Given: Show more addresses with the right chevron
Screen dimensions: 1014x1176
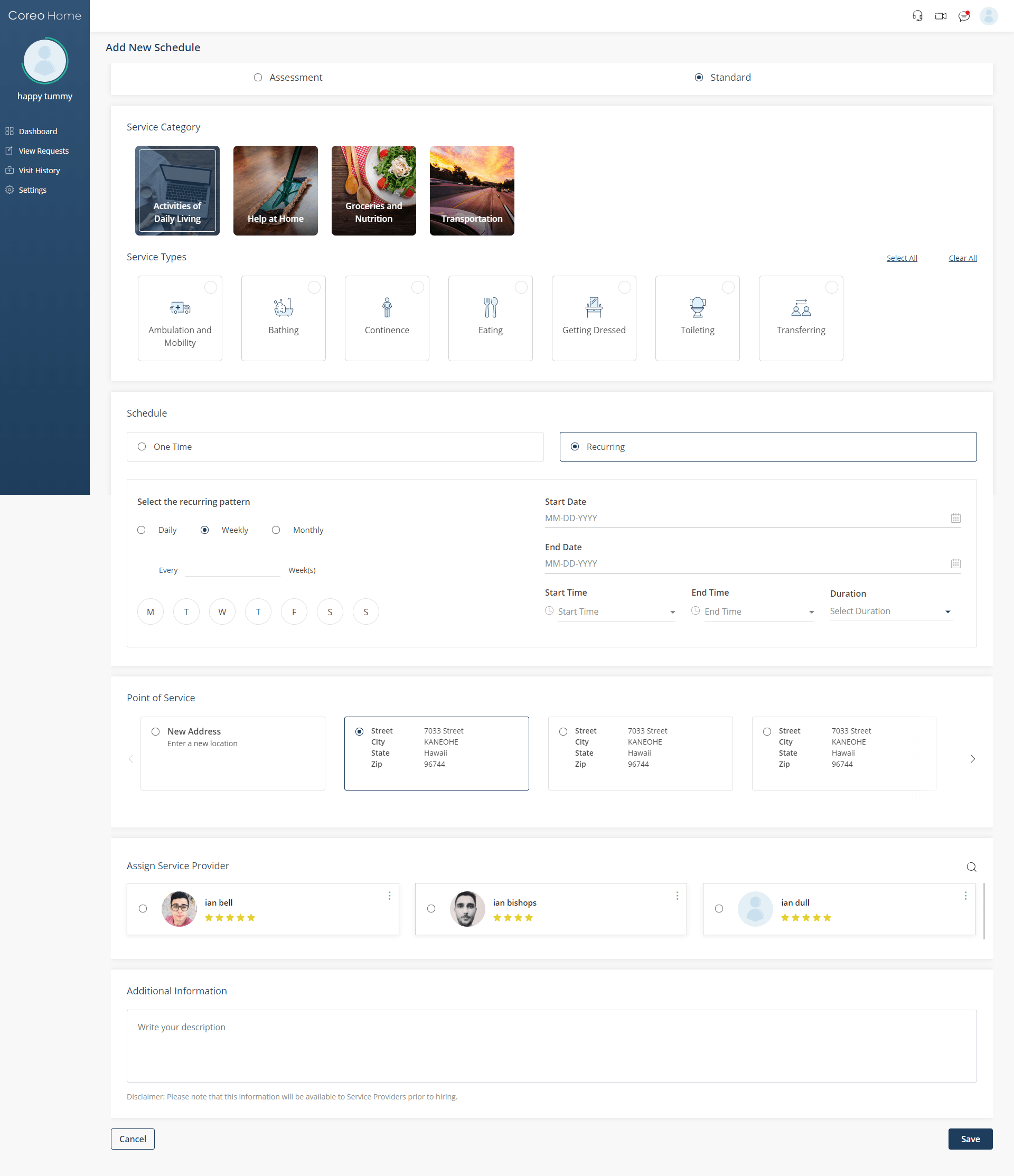Looking at the screenshot, I should (972, 758).
